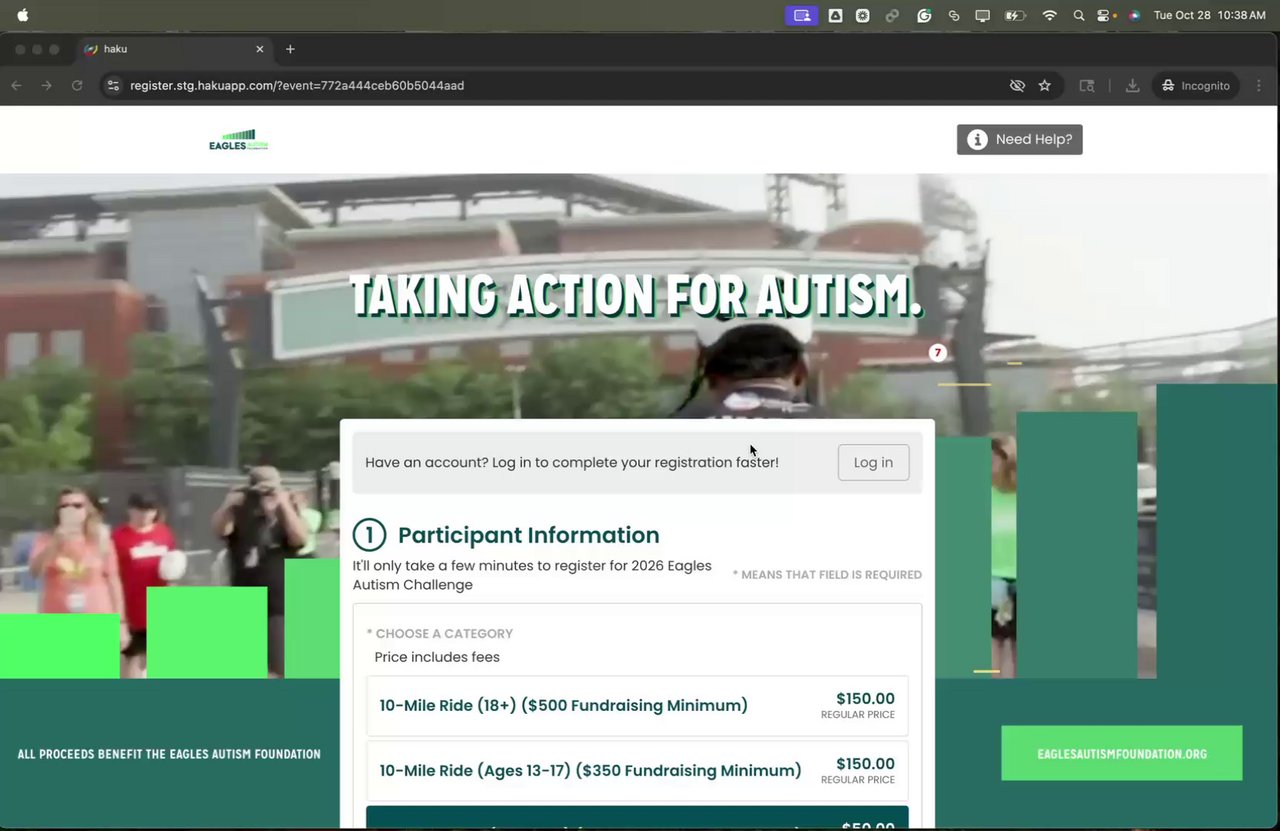
Task: Reload the current page
Action: pos(77,86)
